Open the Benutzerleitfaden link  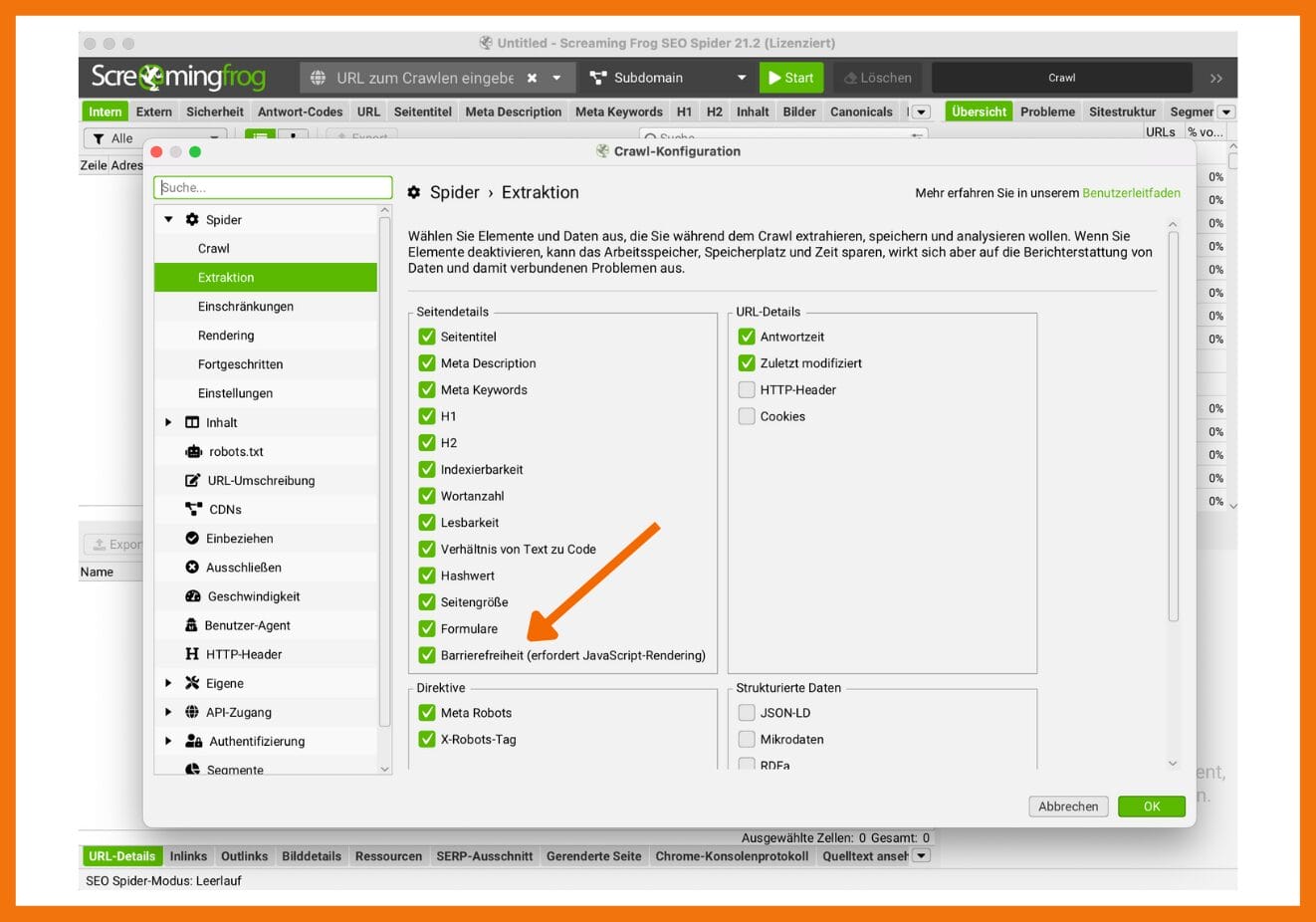1131,193
